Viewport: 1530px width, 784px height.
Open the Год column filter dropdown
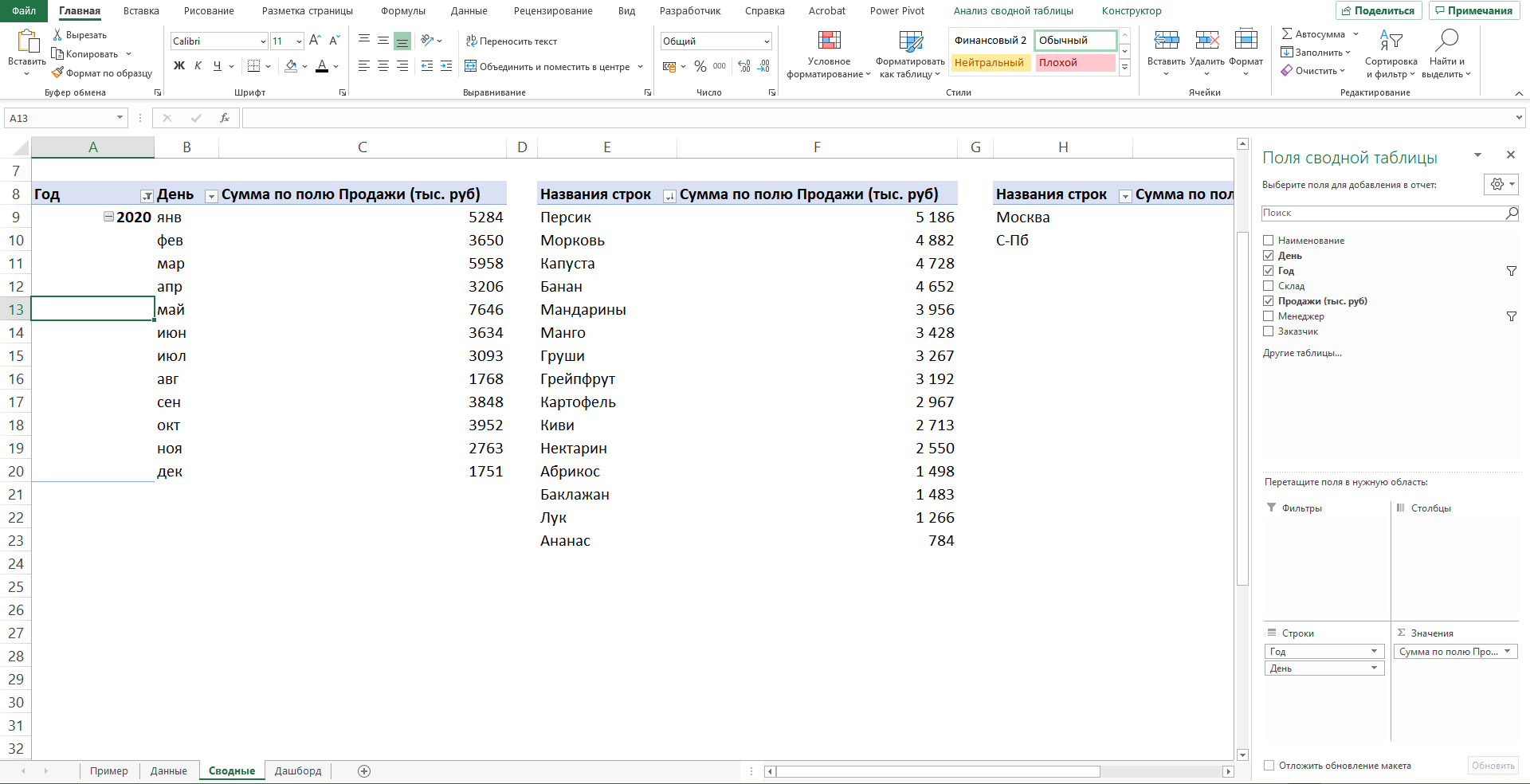click(x=147, y=196)
